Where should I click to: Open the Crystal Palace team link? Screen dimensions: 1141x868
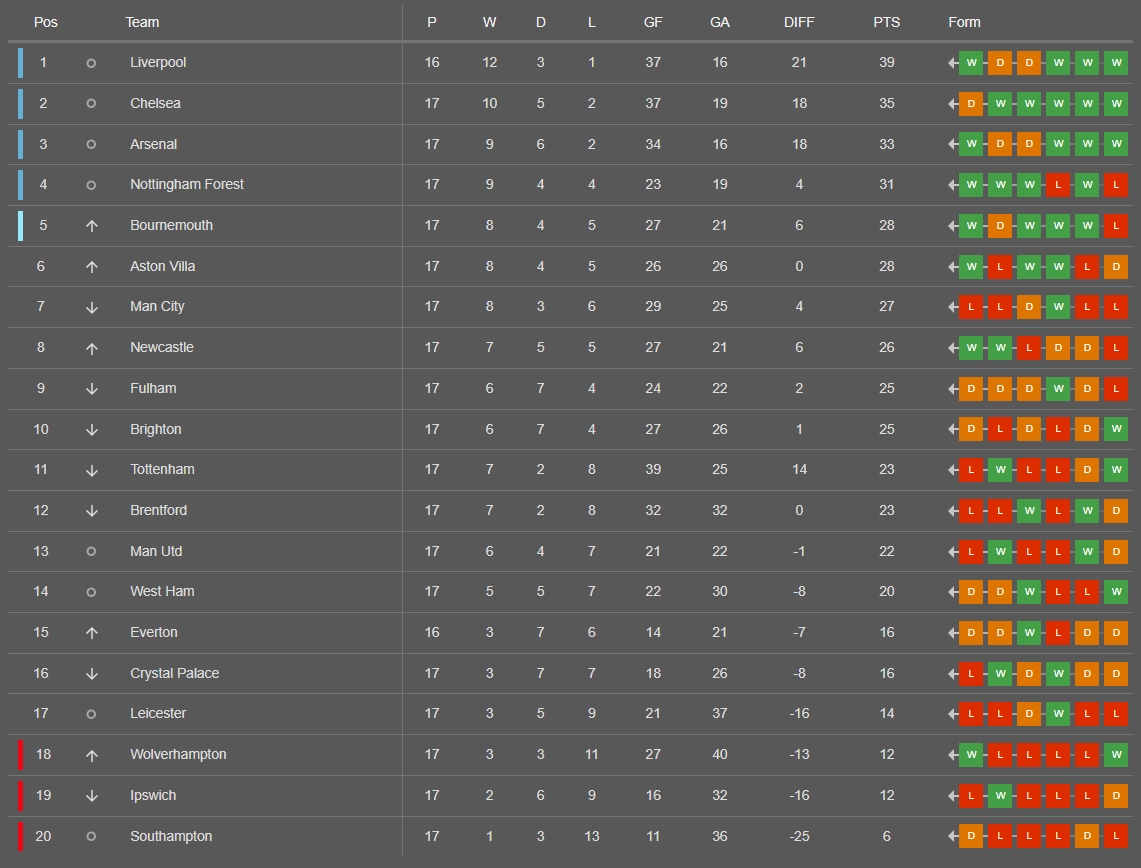pos(175,674)
